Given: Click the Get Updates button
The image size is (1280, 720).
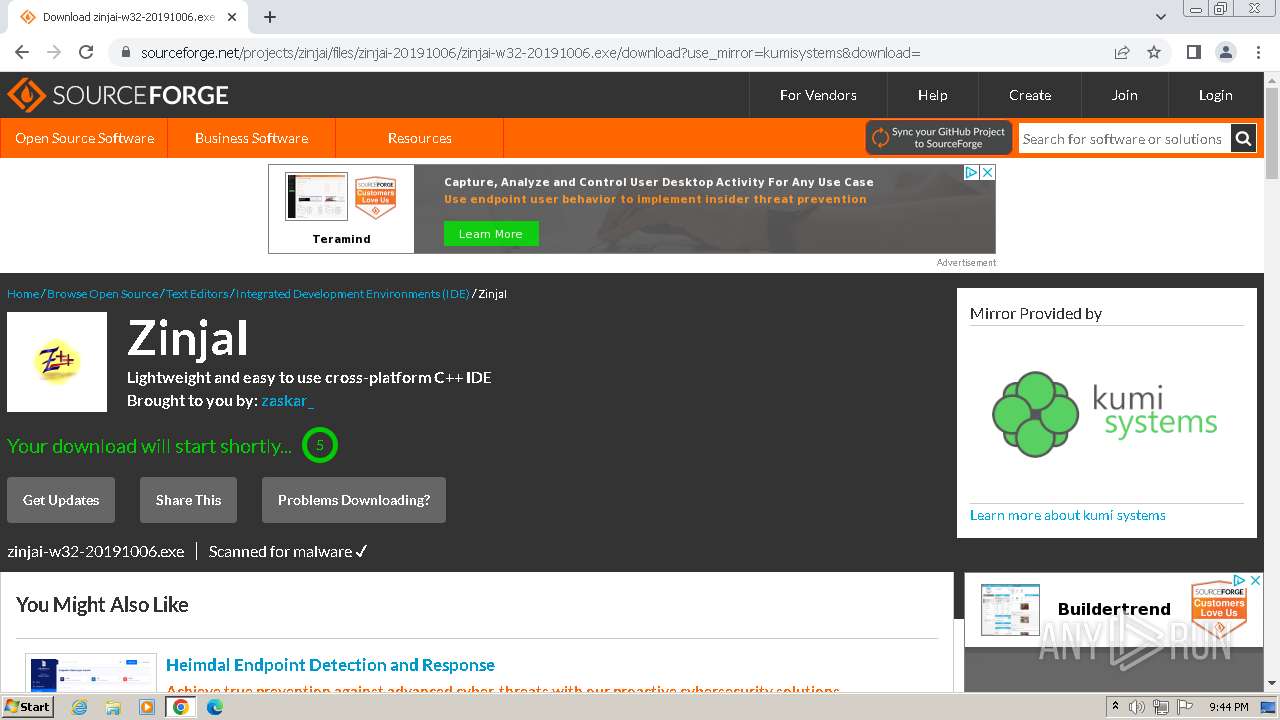Looking at the screenshot, I should pos(61,500).
